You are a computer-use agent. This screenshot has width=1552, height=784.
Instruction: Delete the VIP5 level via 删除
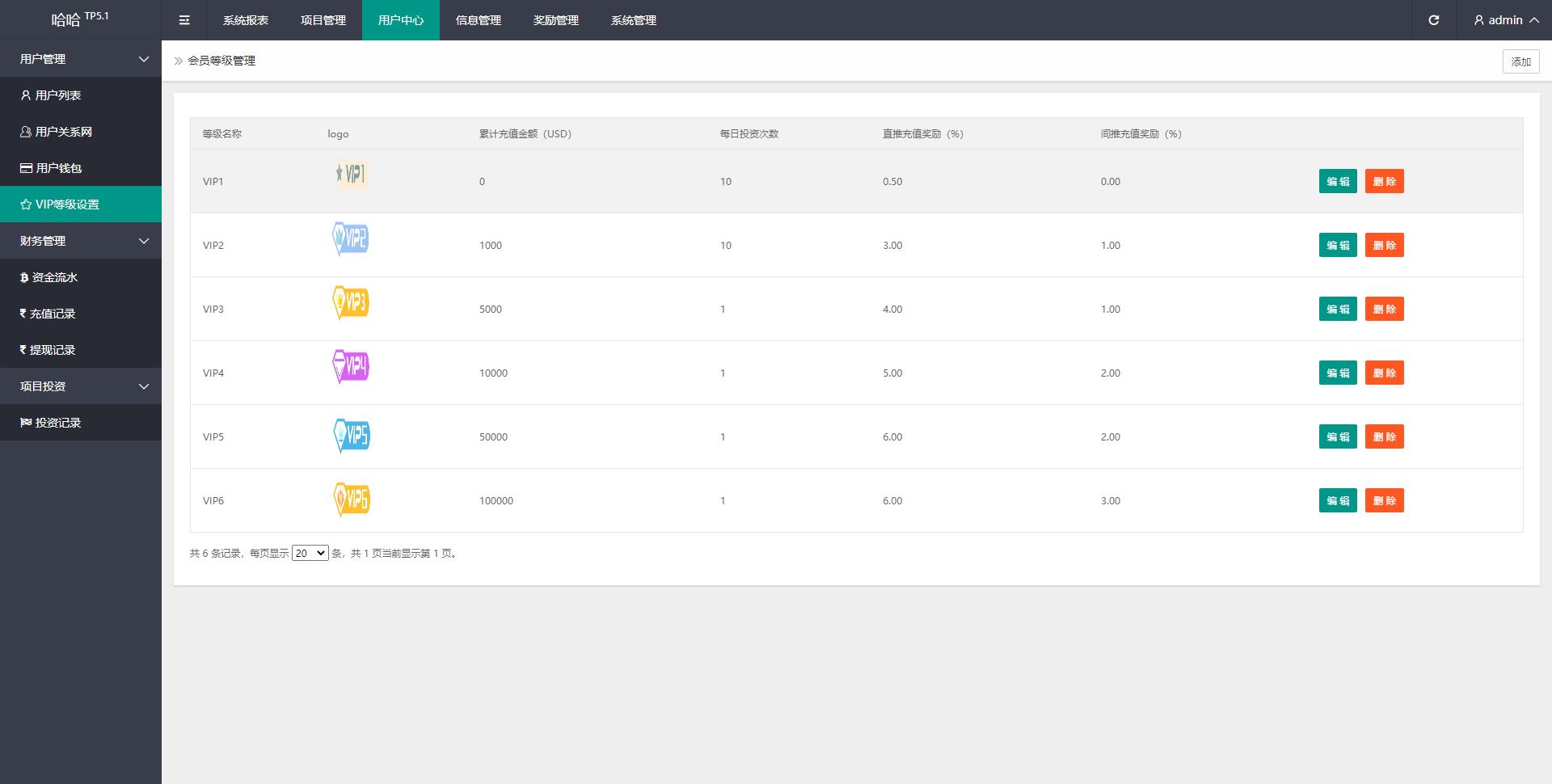1384,436
